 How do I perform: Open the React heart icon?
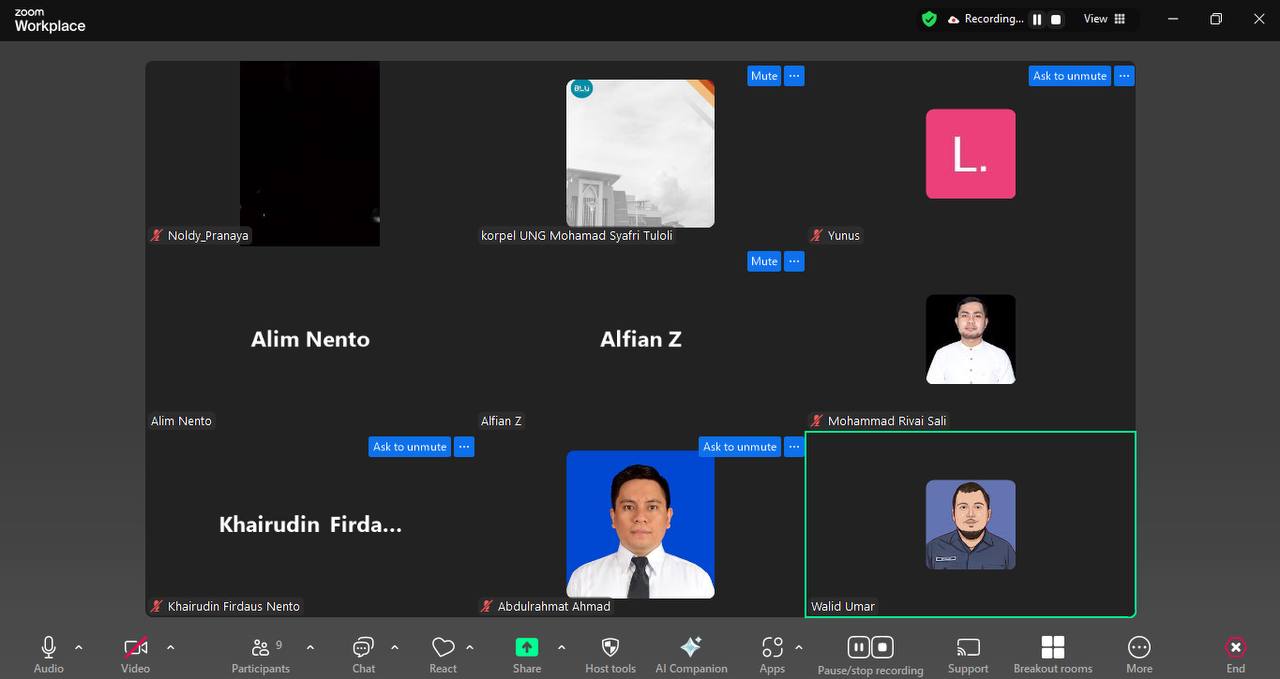443,647
